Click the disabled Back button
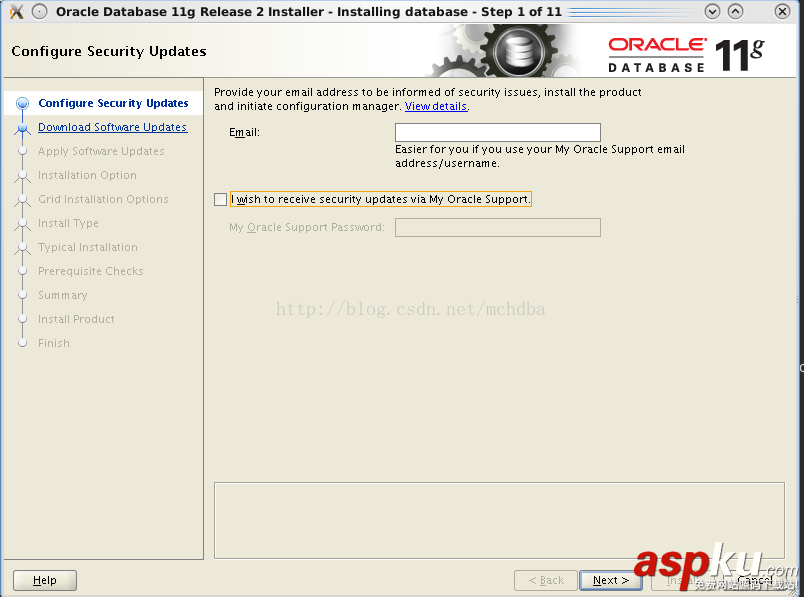804x597 pixels. [x=546, y=580]
